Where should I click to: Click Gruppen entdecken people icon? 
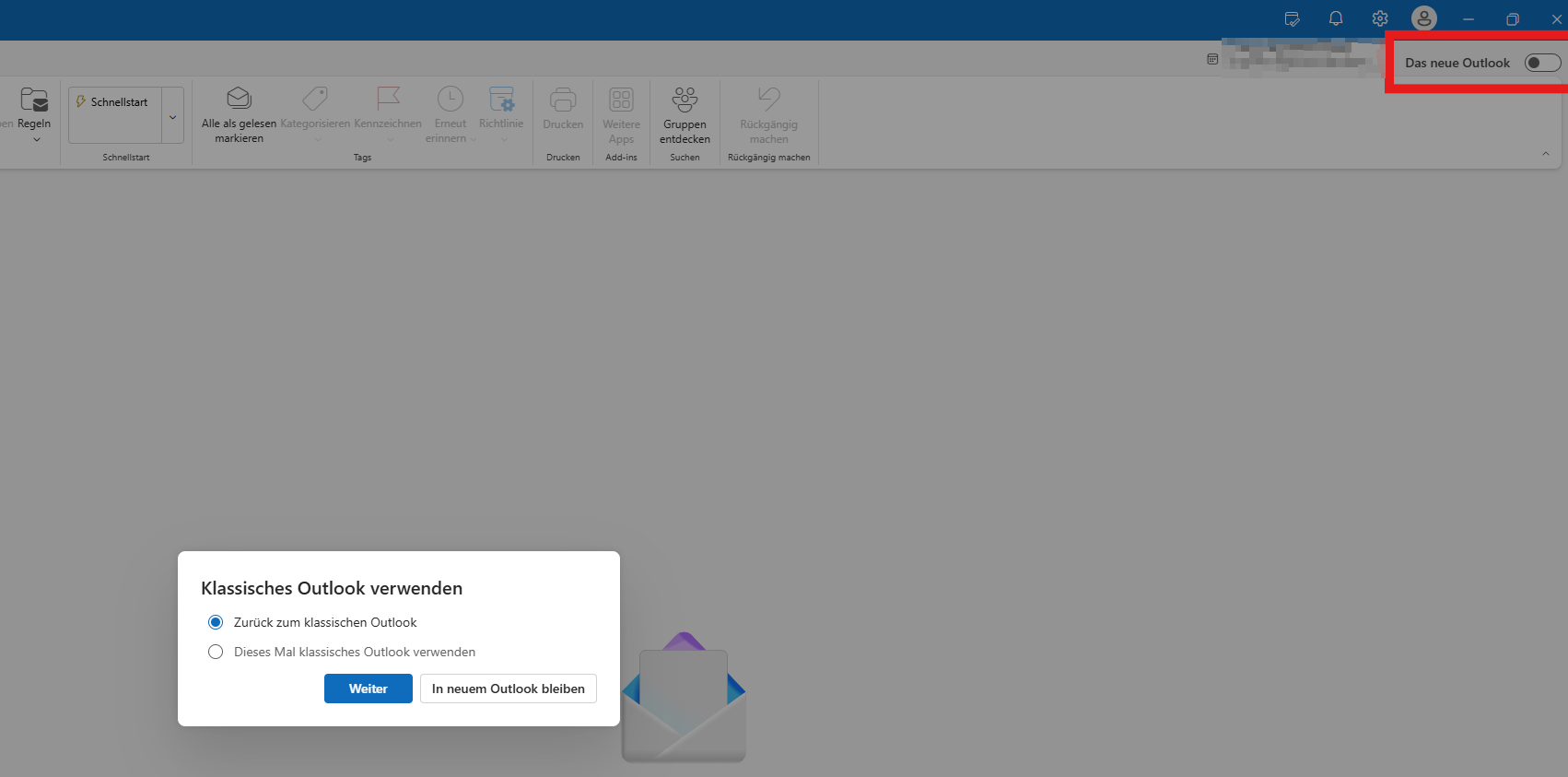[x=685, y=99]
